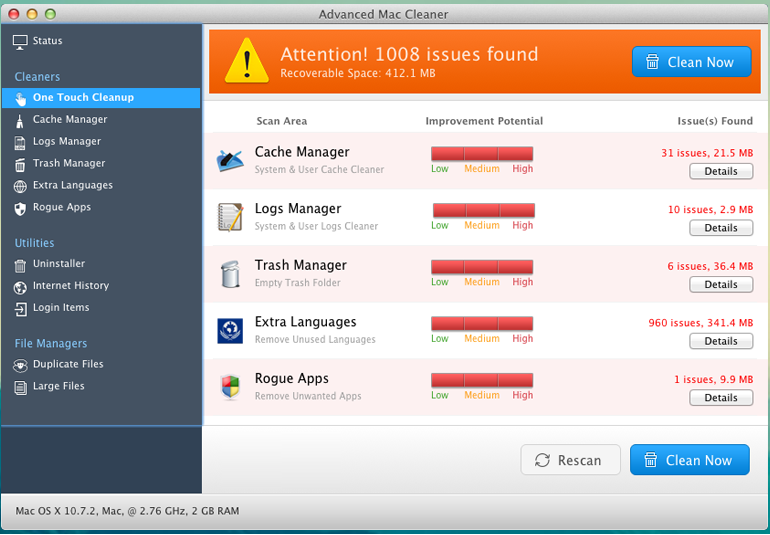Click the Duplicate Files icon
The height and width of the screenshot is (535, 770).
(x=20, y=366)
